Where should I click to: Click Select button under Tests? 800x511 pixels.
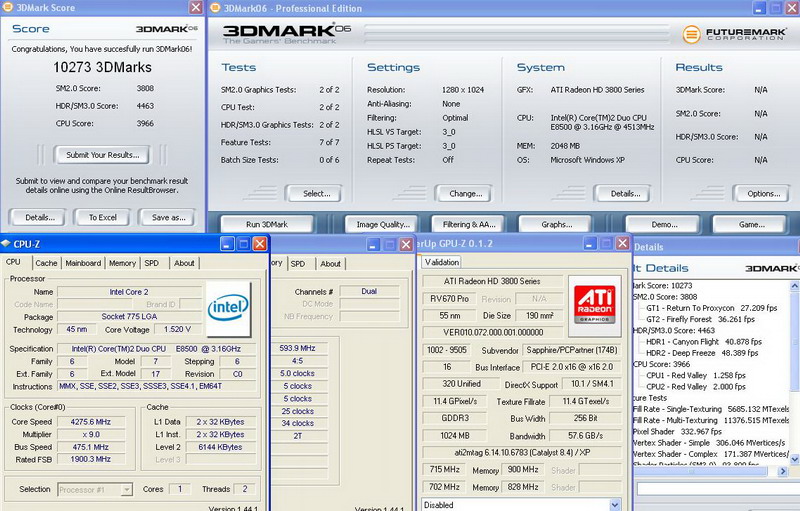(x=316, y=194)
